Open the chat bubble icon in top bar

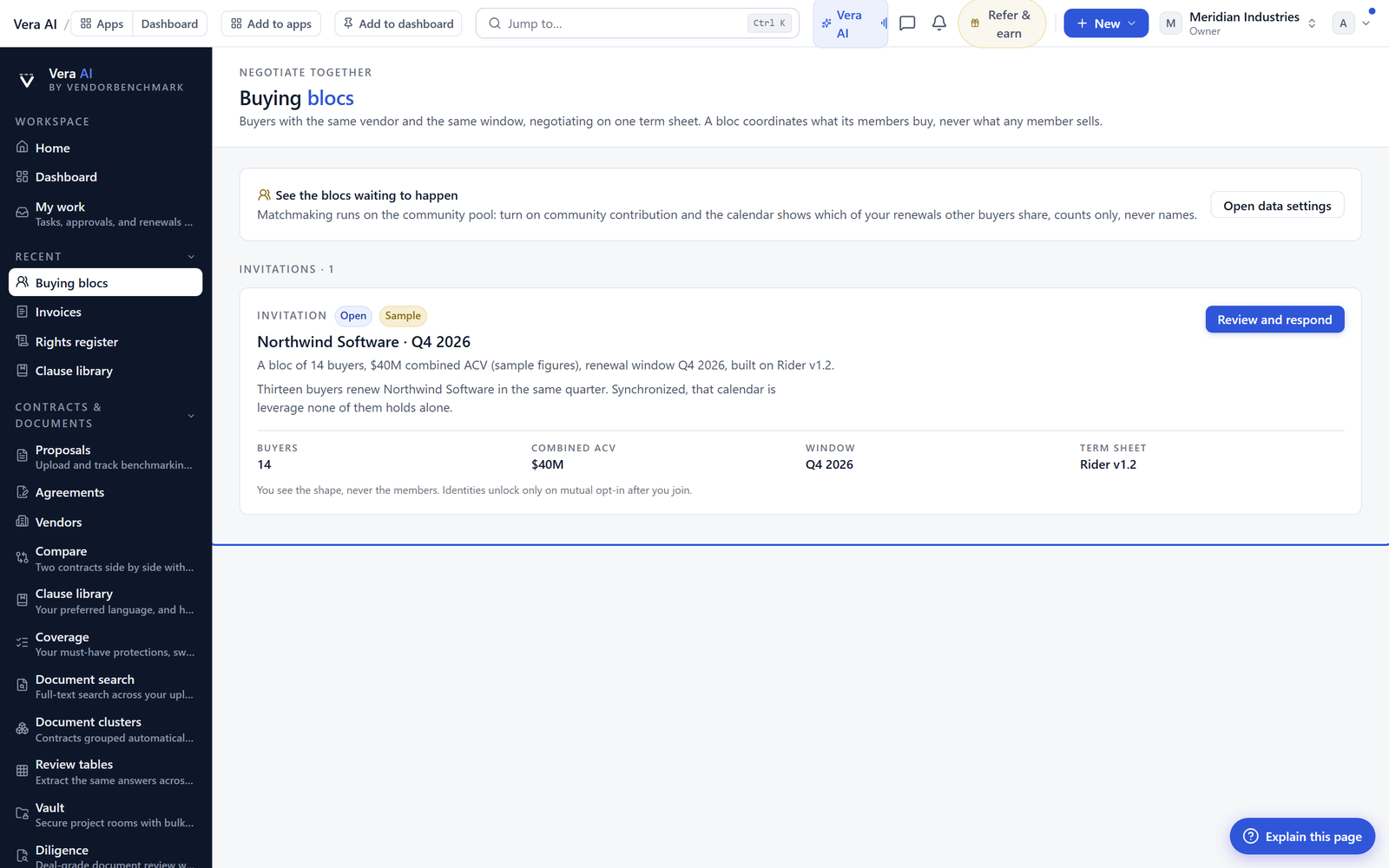(907, 23)
